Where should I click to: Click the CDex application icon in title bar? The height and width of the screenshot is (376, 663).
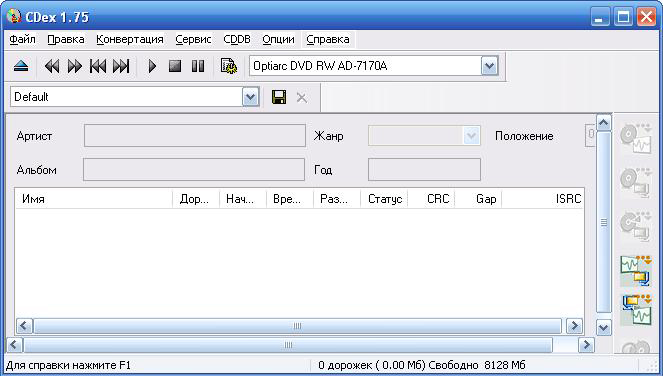click(x=14, y=16)
